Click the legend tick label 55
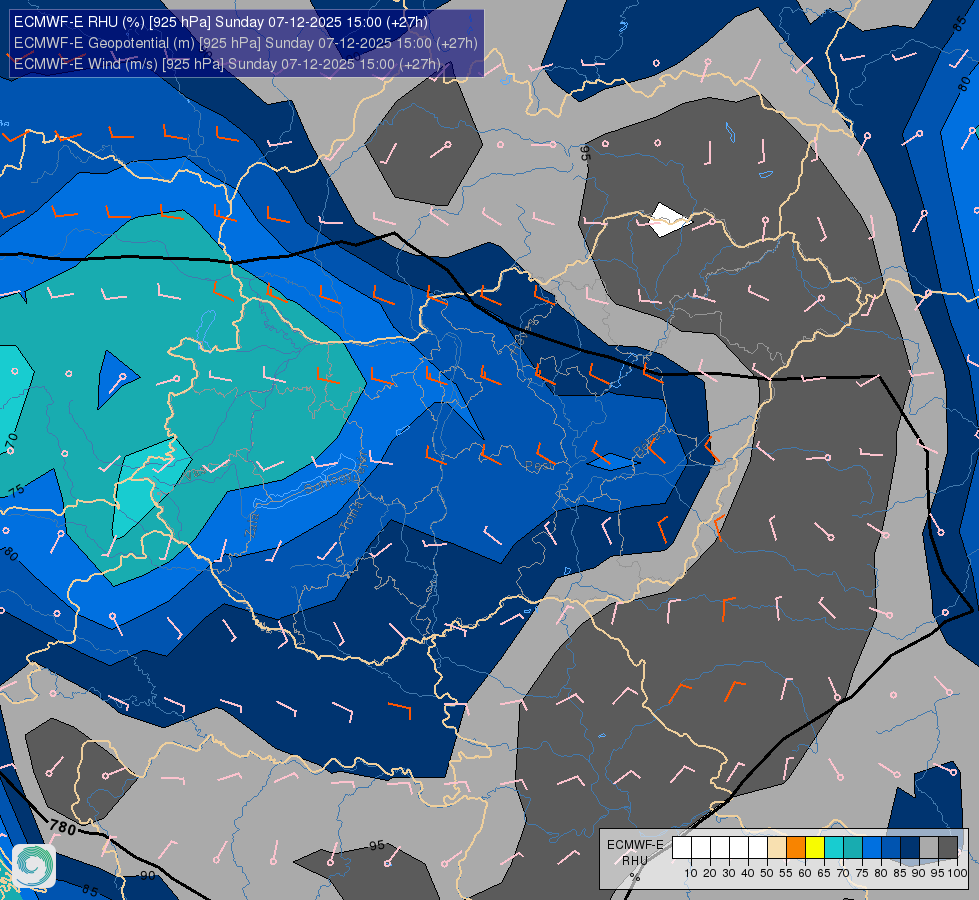 click(x=786, y=873)
